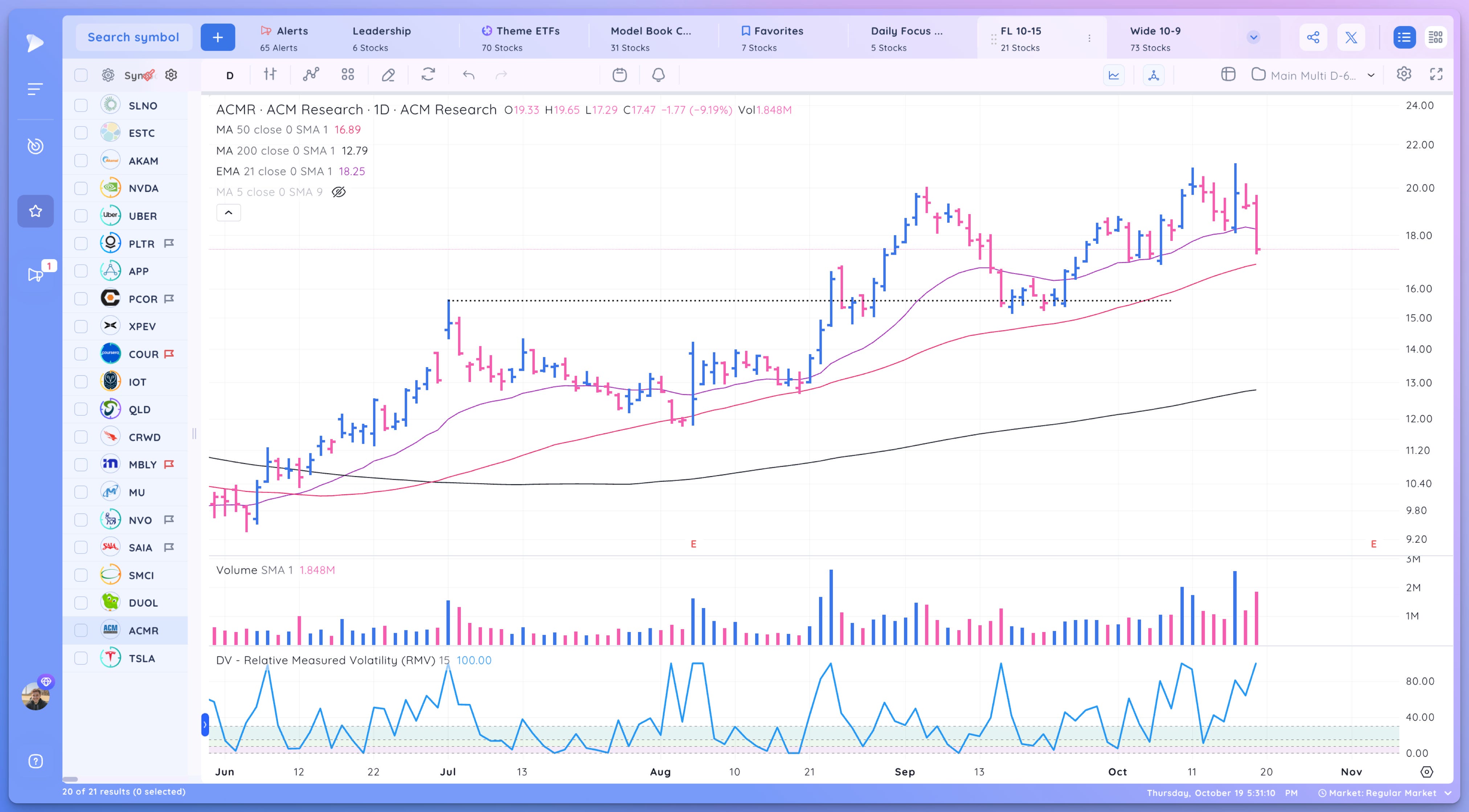The width and height of the screenshot is (1469, 812).
Task: Undo last chart action
Action: click(469, 75)
